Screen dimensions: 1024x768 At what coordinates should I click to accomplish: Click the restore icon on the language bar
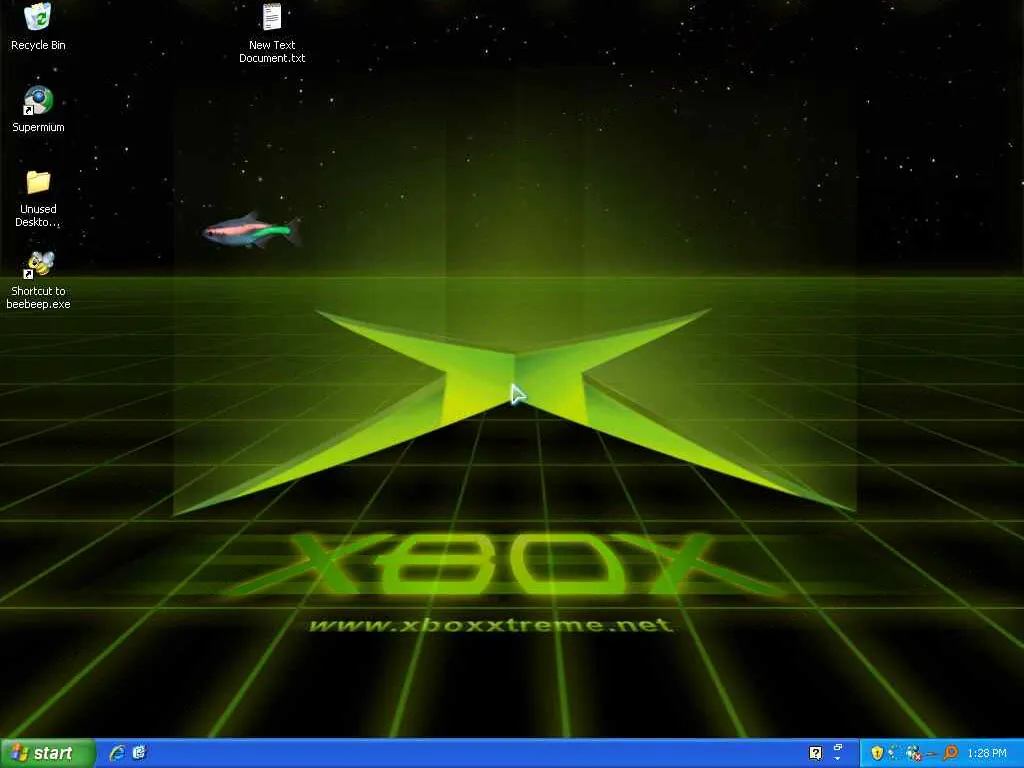[x=838, y=747]
